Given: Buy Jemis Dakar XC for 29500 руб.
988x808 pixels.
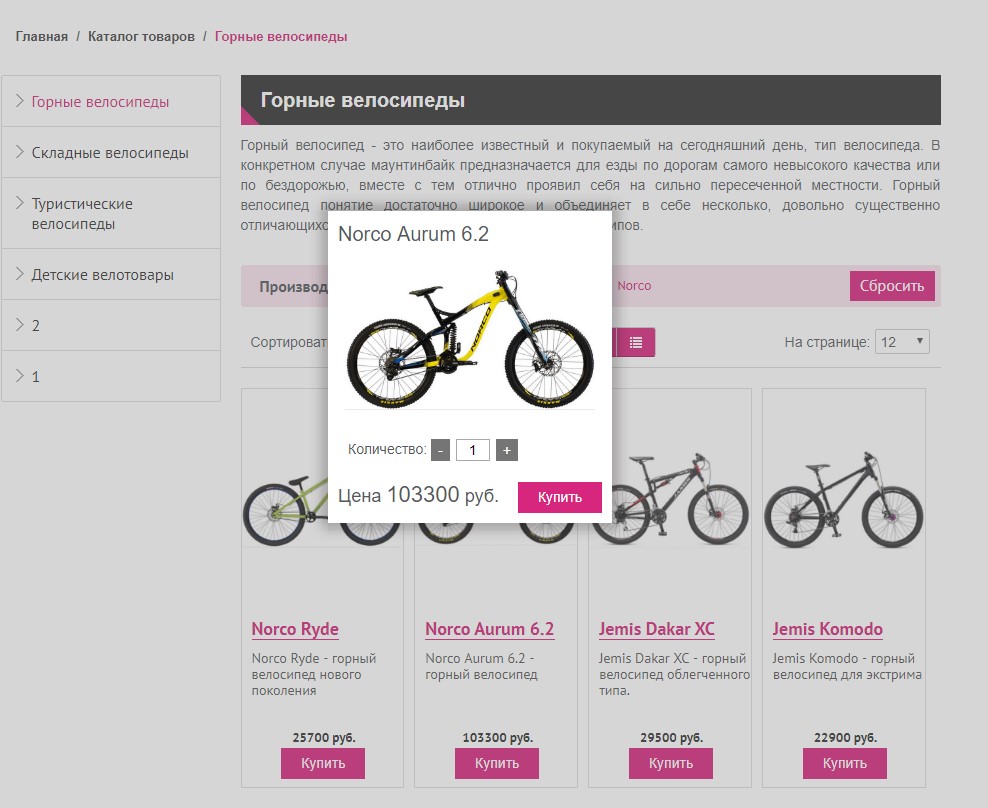Looking at the screenshot, I should click(x=670, y=763).
